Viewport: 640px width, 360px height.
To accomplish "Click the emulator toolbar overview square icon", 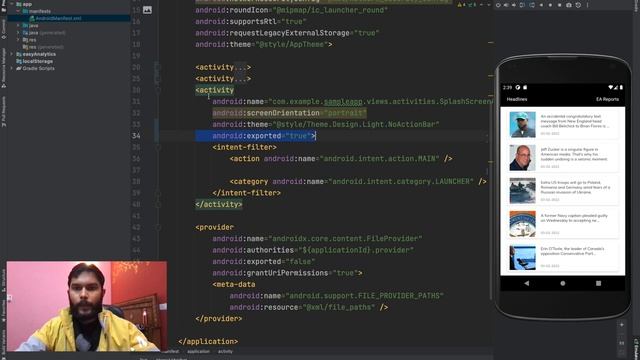I will [559, 5].
